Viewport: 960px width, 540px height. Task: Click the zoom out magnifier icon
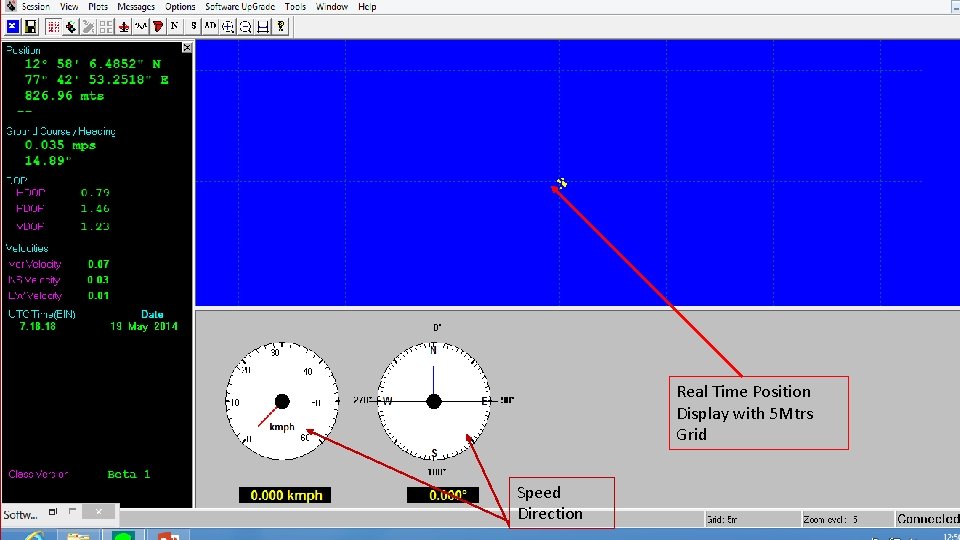245,26
